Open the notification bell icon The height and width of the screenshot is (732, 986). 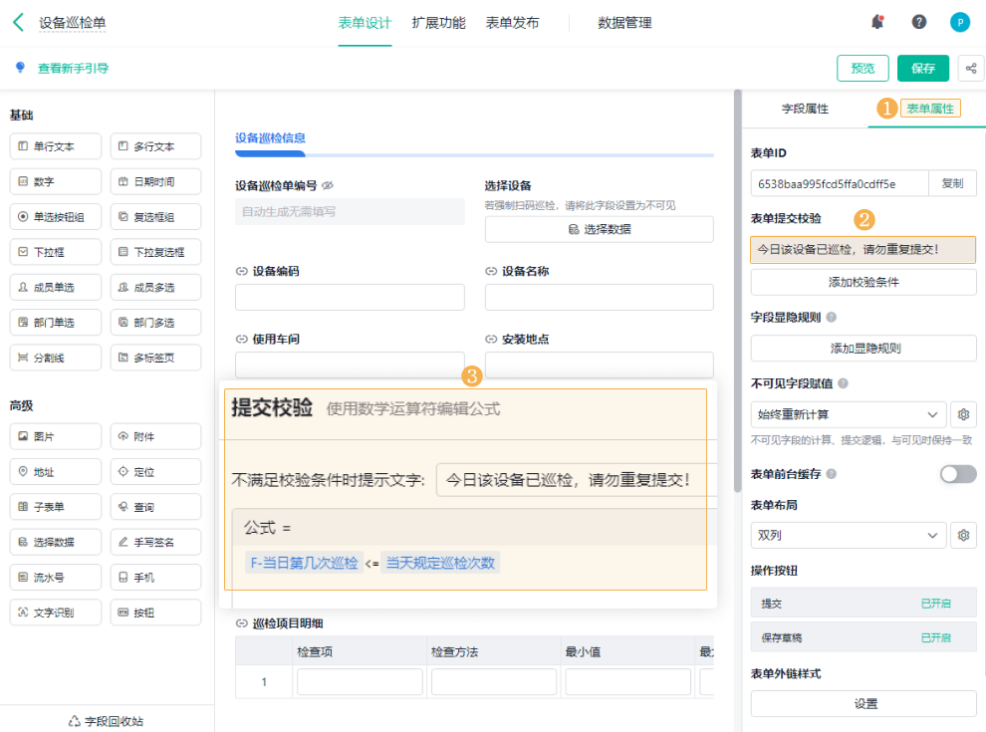[878, 22]
